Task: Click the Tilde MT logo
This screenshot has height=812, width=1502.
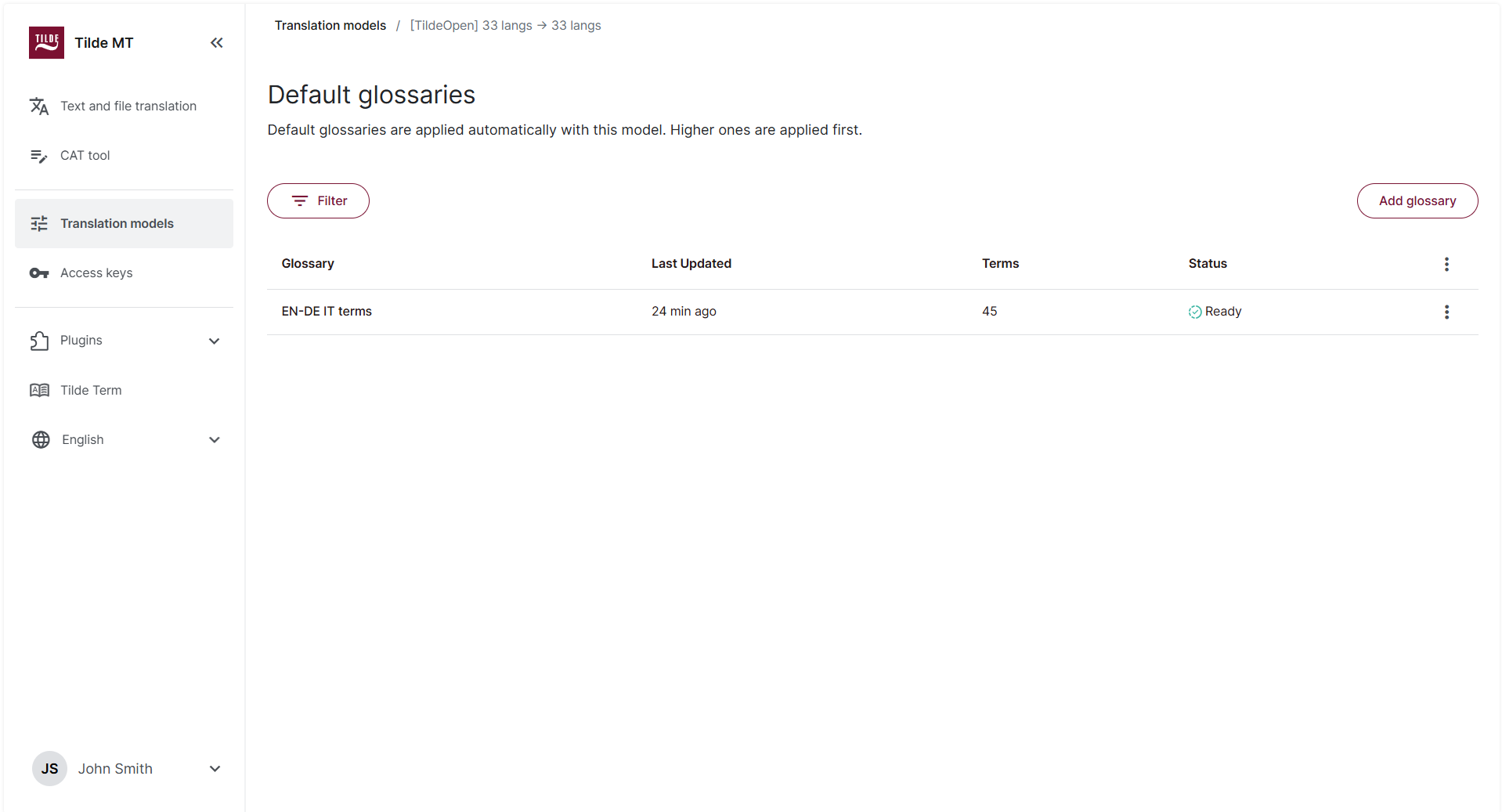Action: 46,42
